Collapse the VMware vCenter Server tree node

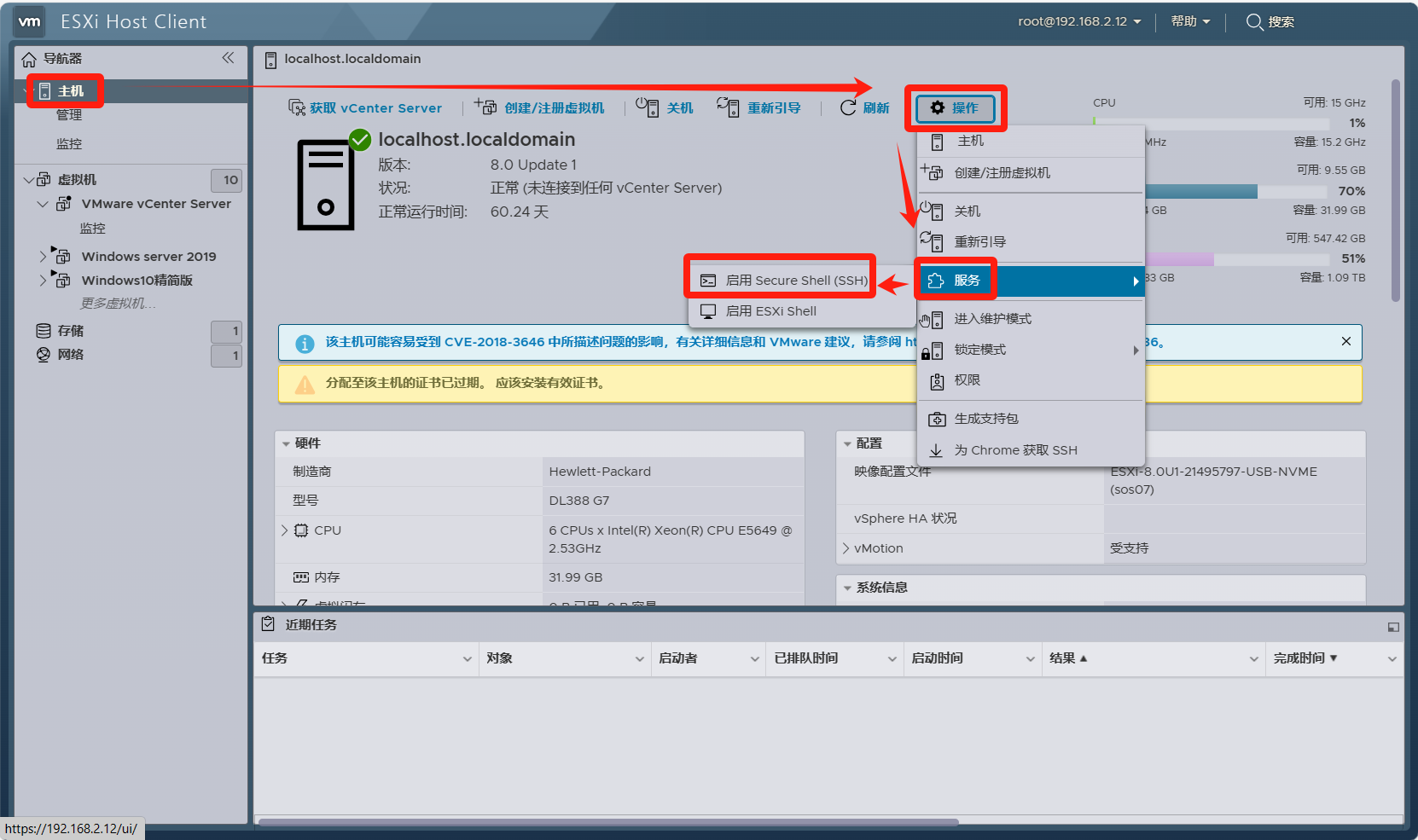pyautogui.click(x=43, y=204)
